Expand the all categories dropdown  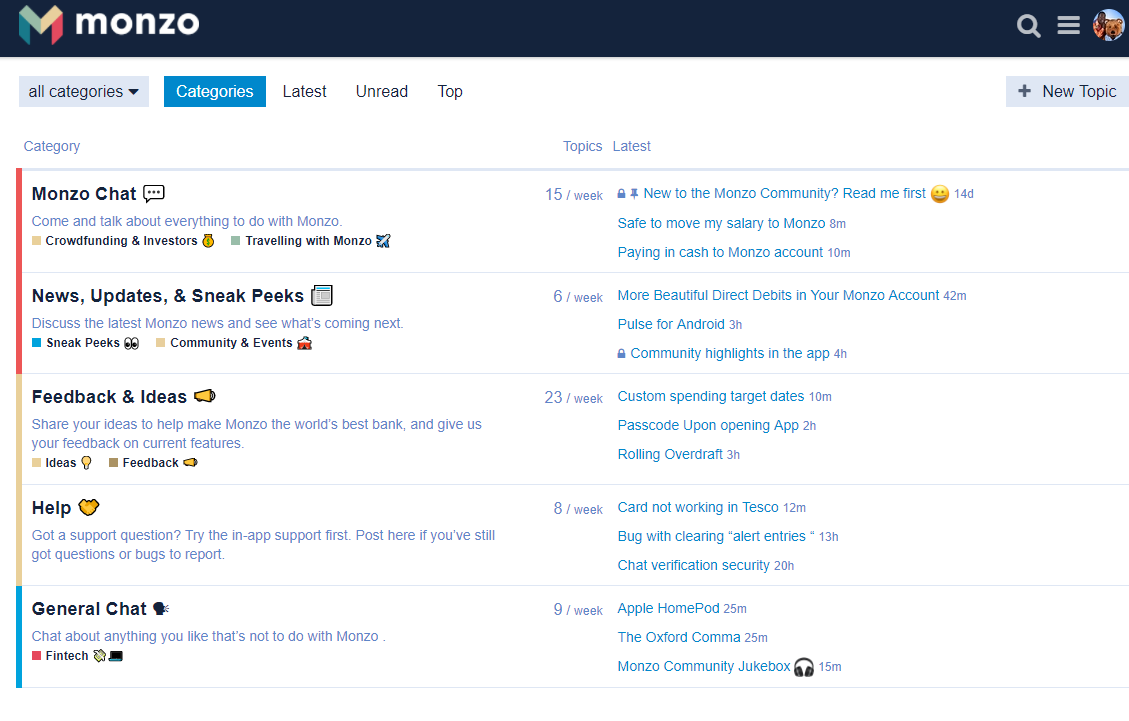pos(84,91)
